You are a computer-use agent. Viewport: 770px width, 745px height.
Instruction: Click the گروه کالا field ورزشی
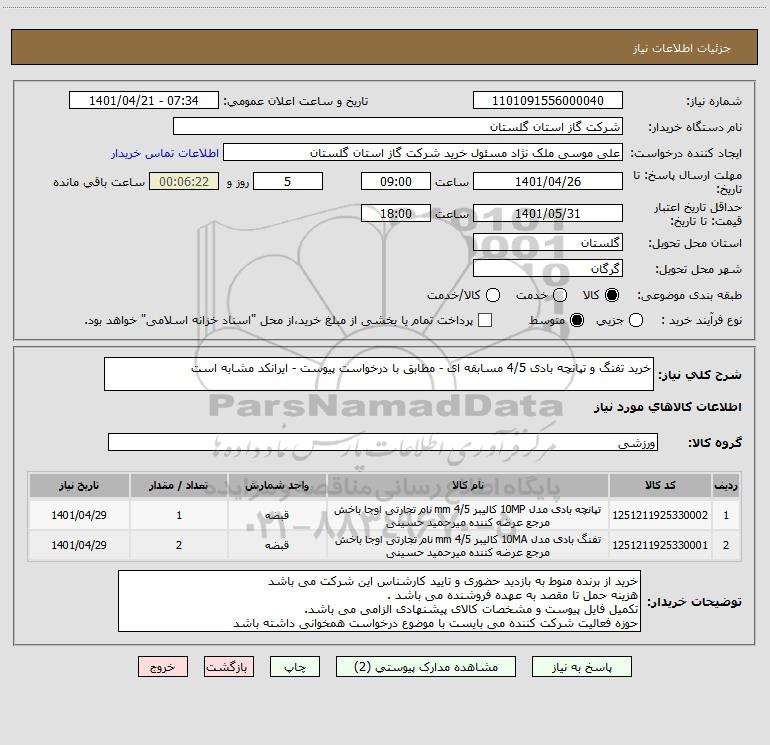tap(383, 442)
